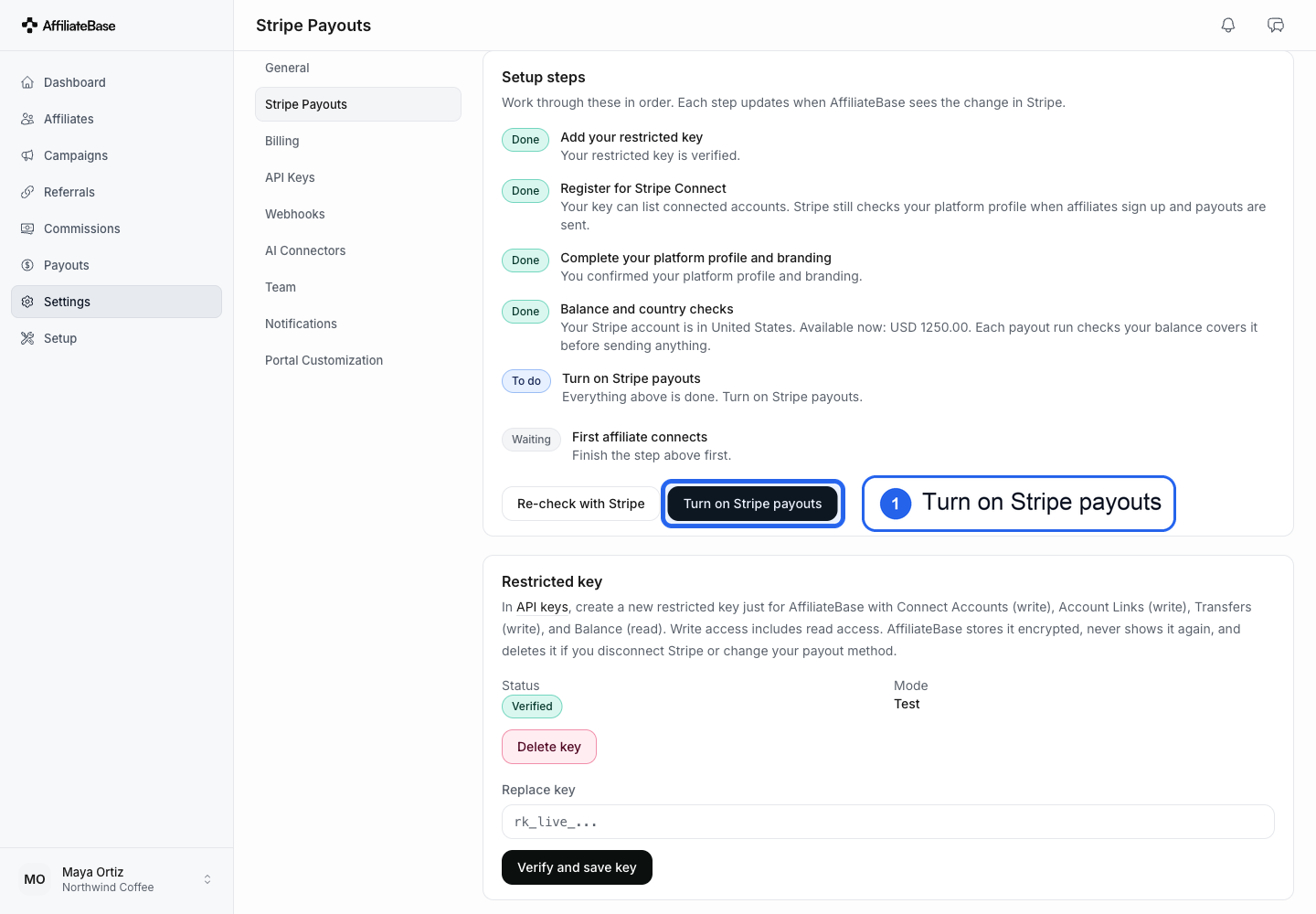This screenshot has width=1316, height=914.
Task: Select the Stripe Payouts settings section
Action: pyautogui.click(x=358, y=104)
